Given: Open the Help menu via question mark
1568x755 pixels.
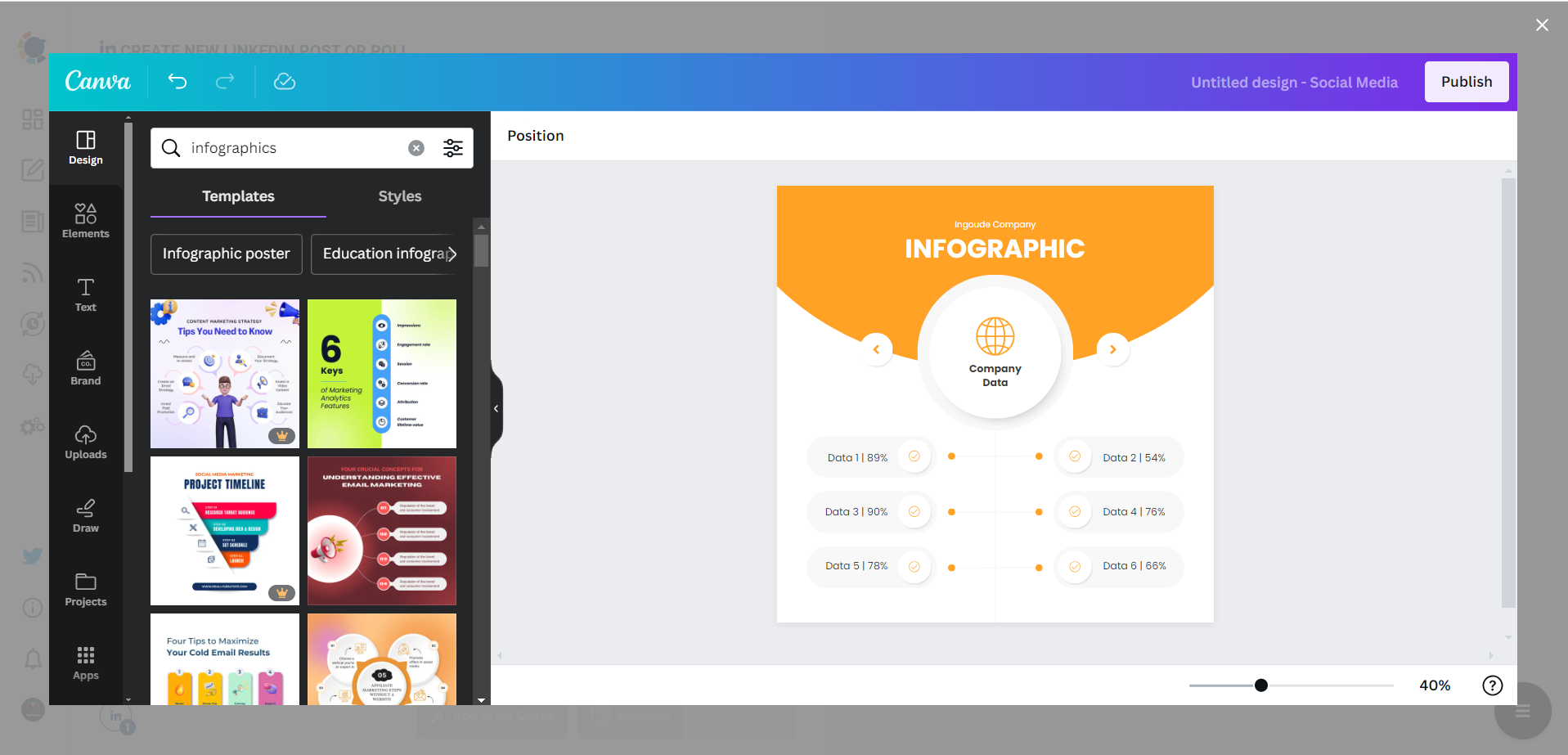Looking at the screenshot, I should click(x=1492, y=685).
